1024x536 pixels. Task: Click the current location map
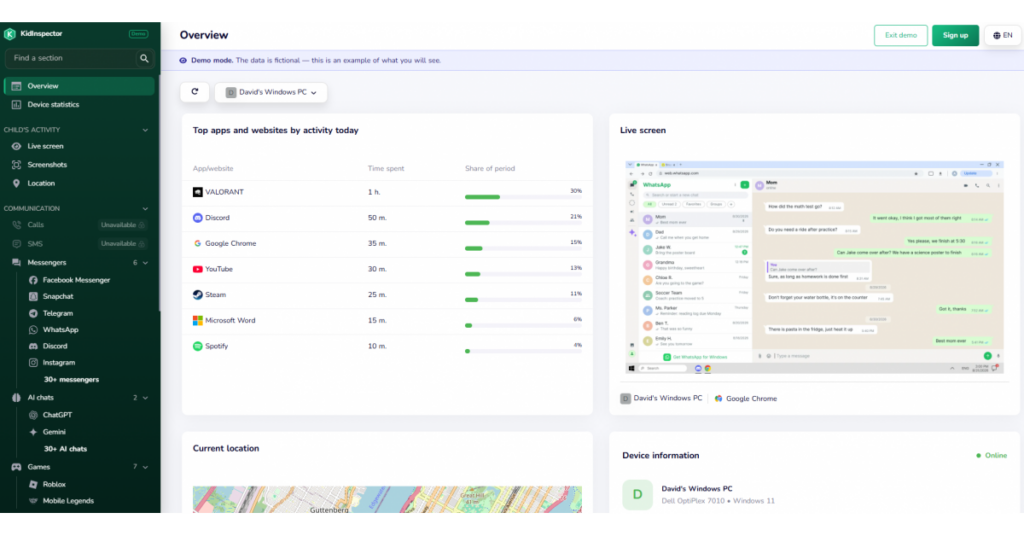[x=387, y=499]
